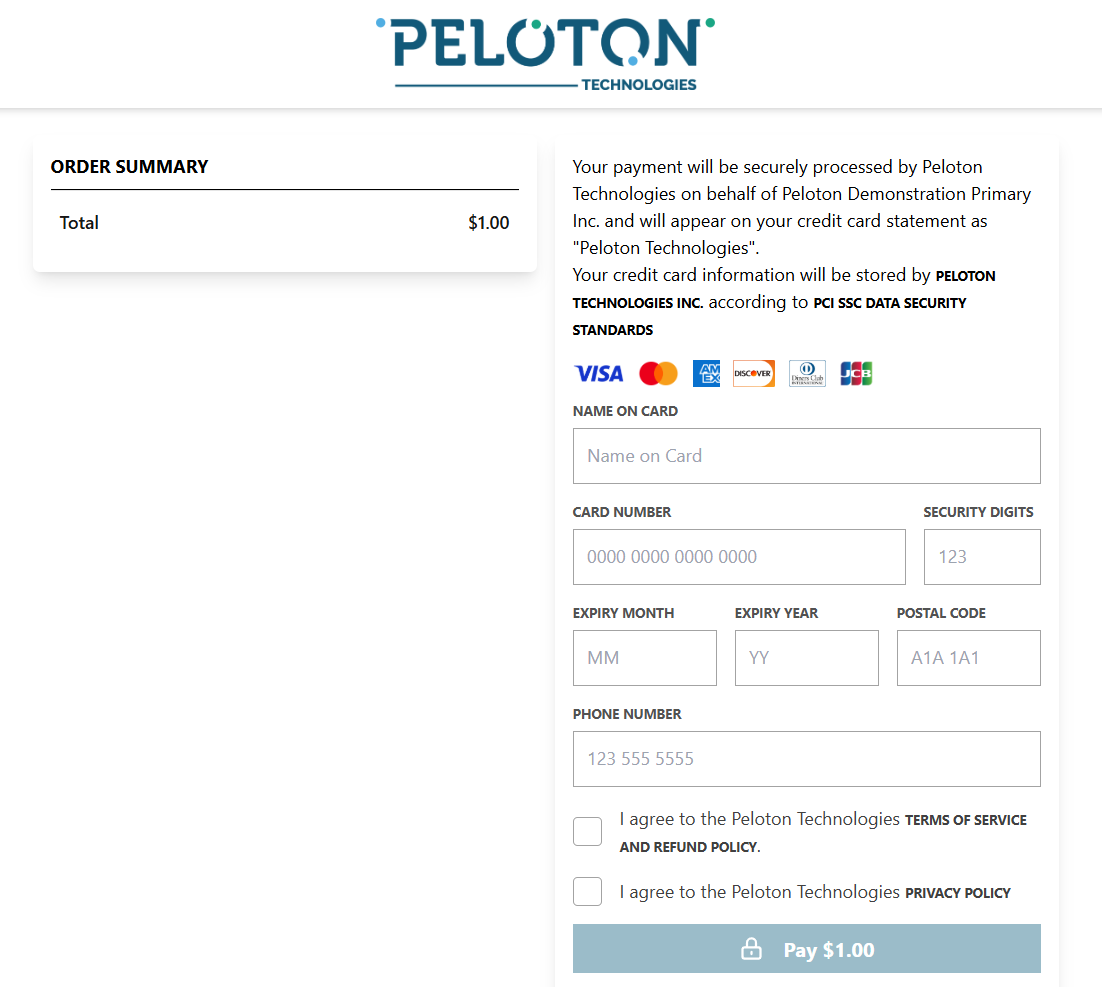Screen dimensions: 1102x987
Task: Click into the Card Number field
Action: [739, 557]
